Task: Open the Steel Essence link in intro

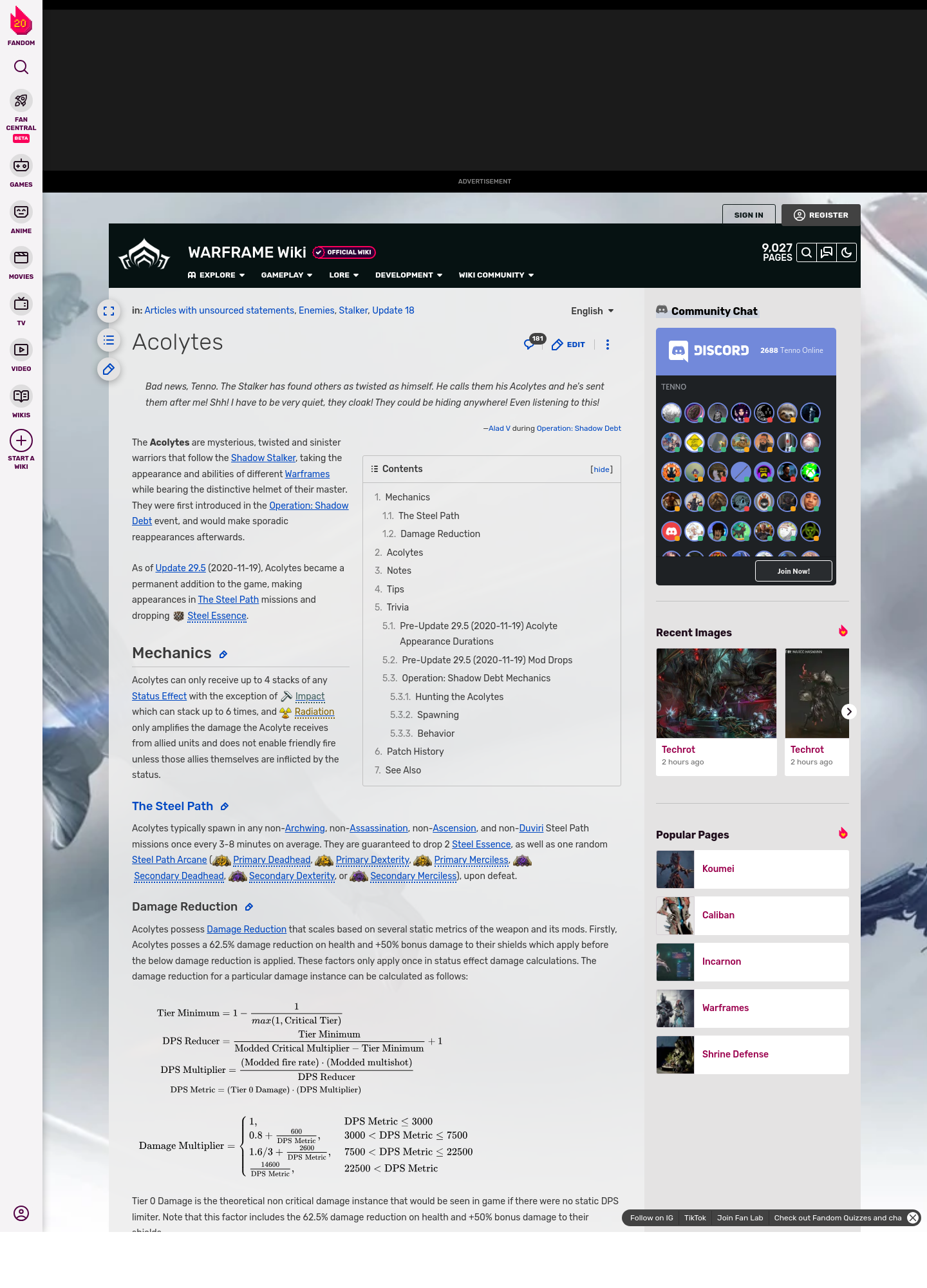Action: (x=217, y=616)
